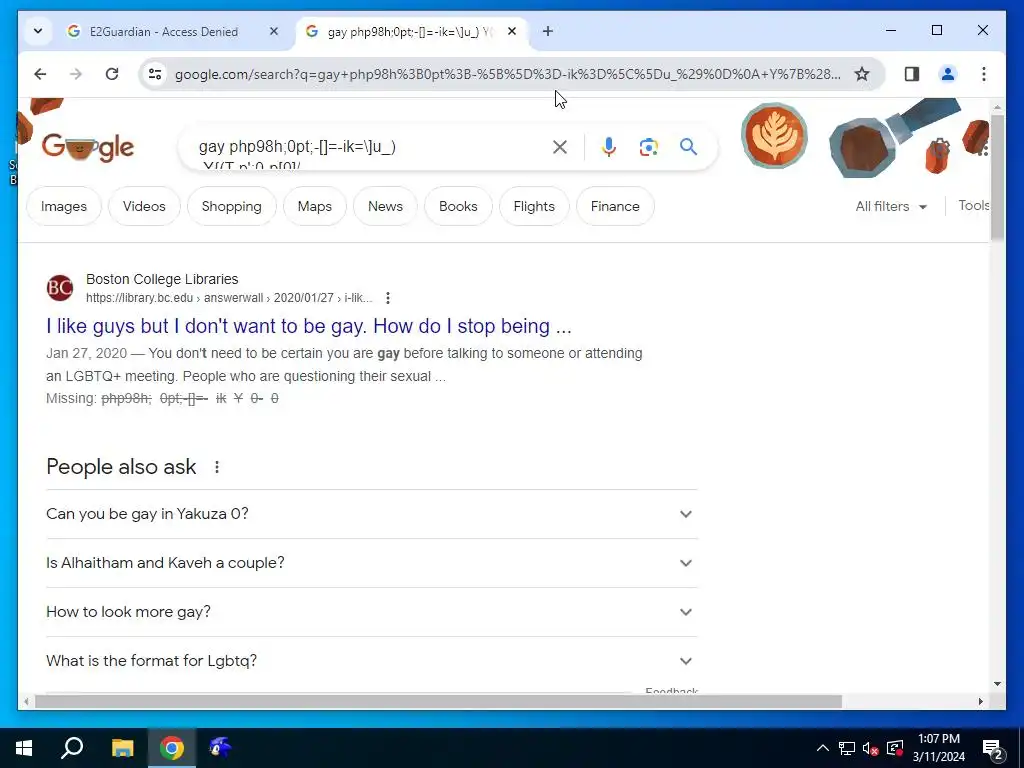Start voice search with the microphone icon
Viewport: 1024px width, 768px height.
tap(609, 148)
